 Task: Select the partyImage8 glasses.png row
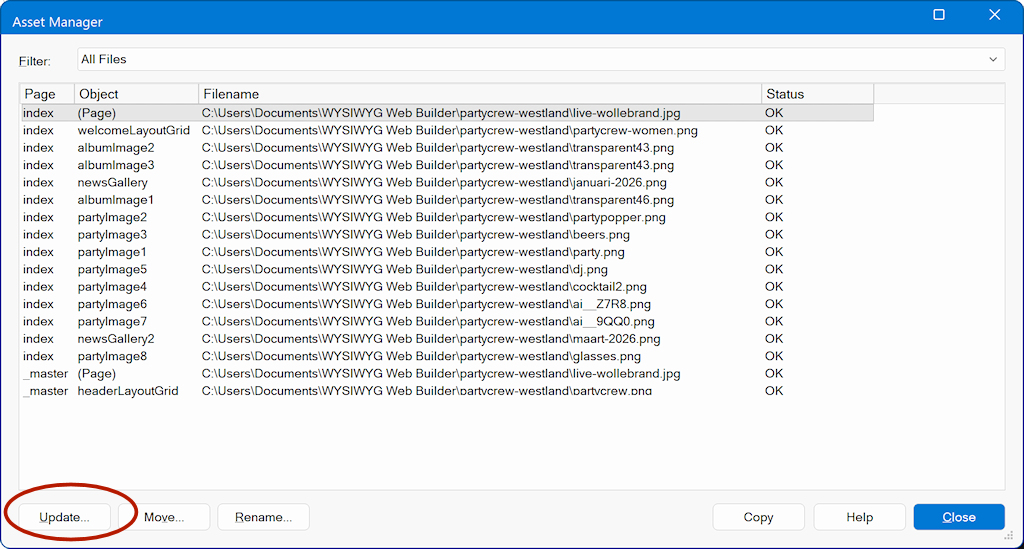pyautogui.click(x=421, y=356)
